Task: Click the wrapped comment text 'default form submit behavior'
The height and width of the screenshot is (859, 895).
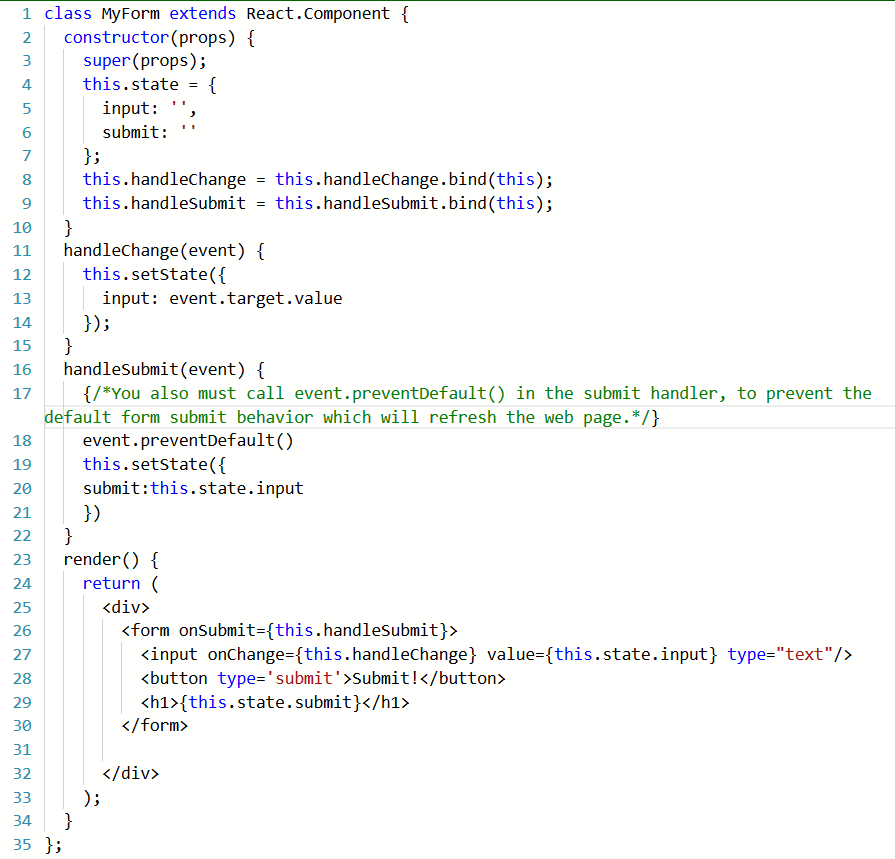Action: pos(179,418)
